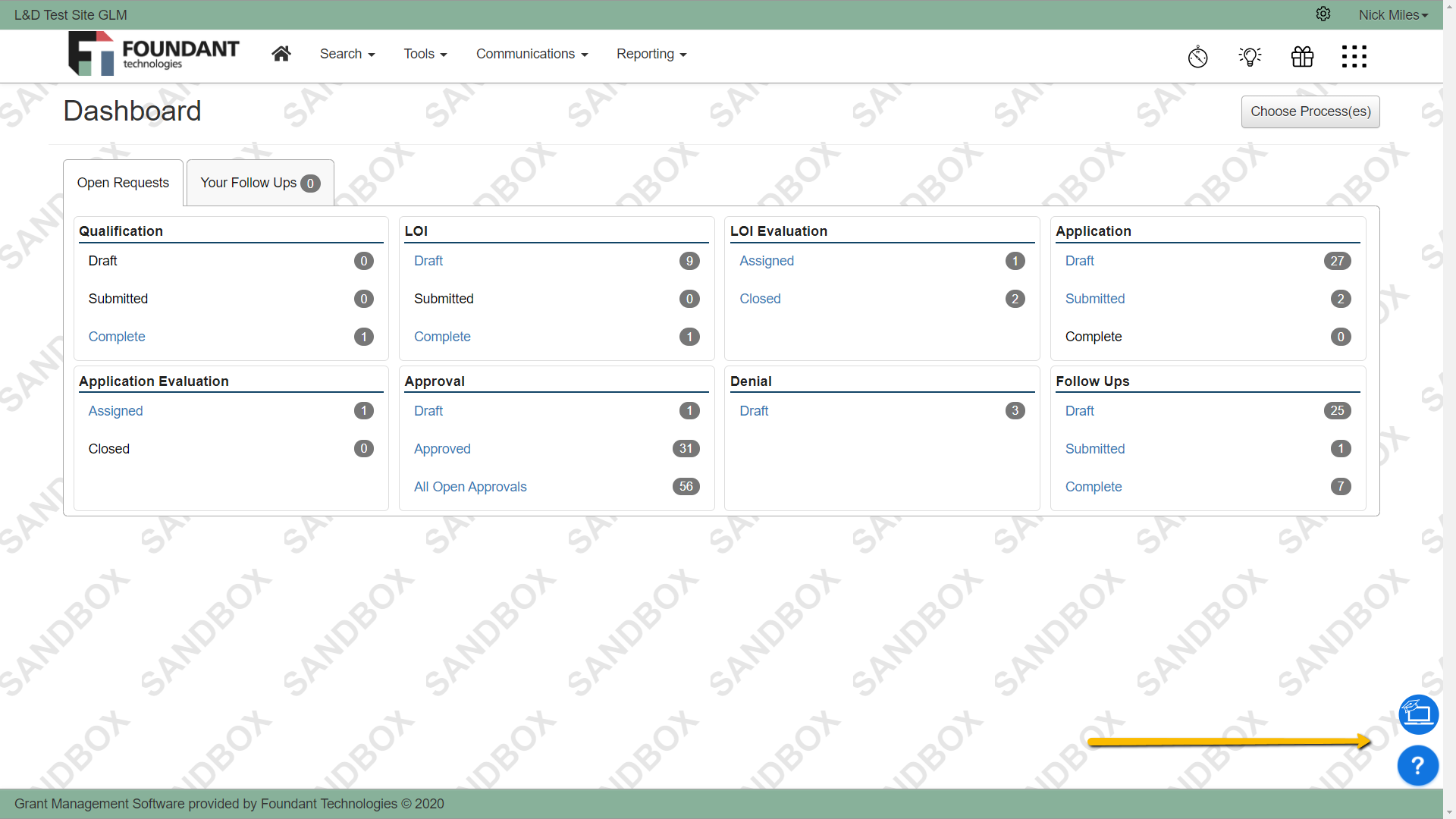Click the settings gear icon
The image size is (1456, 819).
pos(1323,14)
